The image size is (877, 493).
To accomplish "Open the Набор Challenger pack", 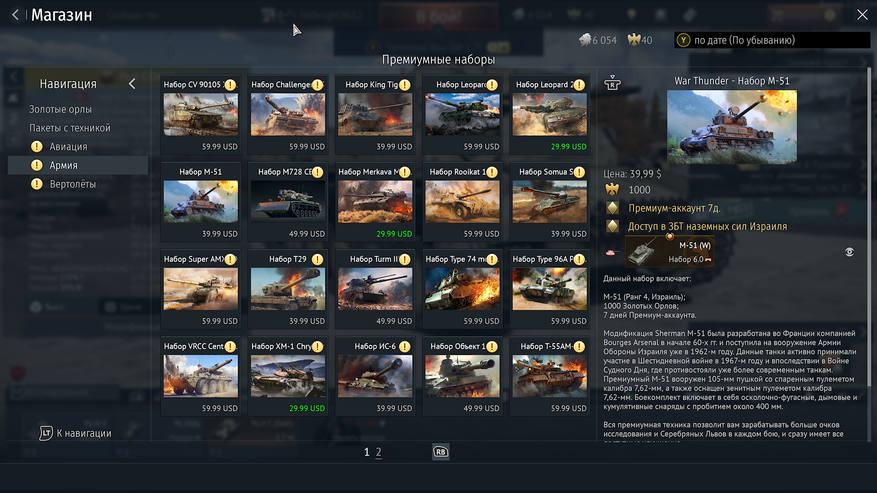I will 288,115.
